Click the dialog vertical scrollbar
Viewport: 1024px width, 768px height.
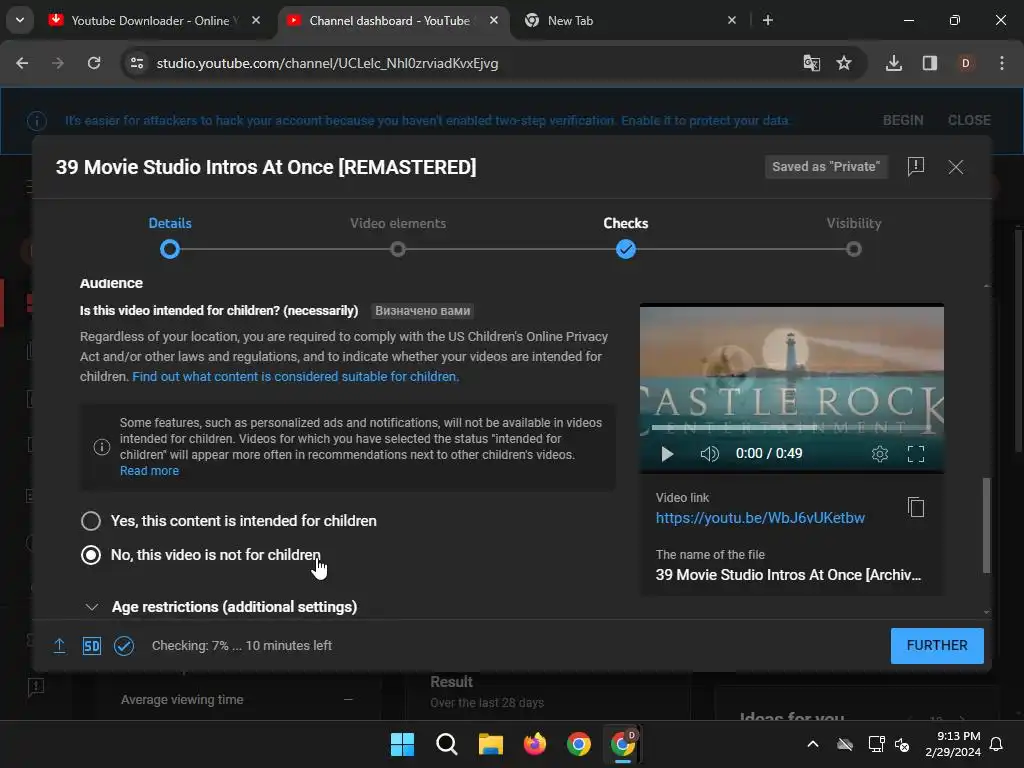[986, 525]
